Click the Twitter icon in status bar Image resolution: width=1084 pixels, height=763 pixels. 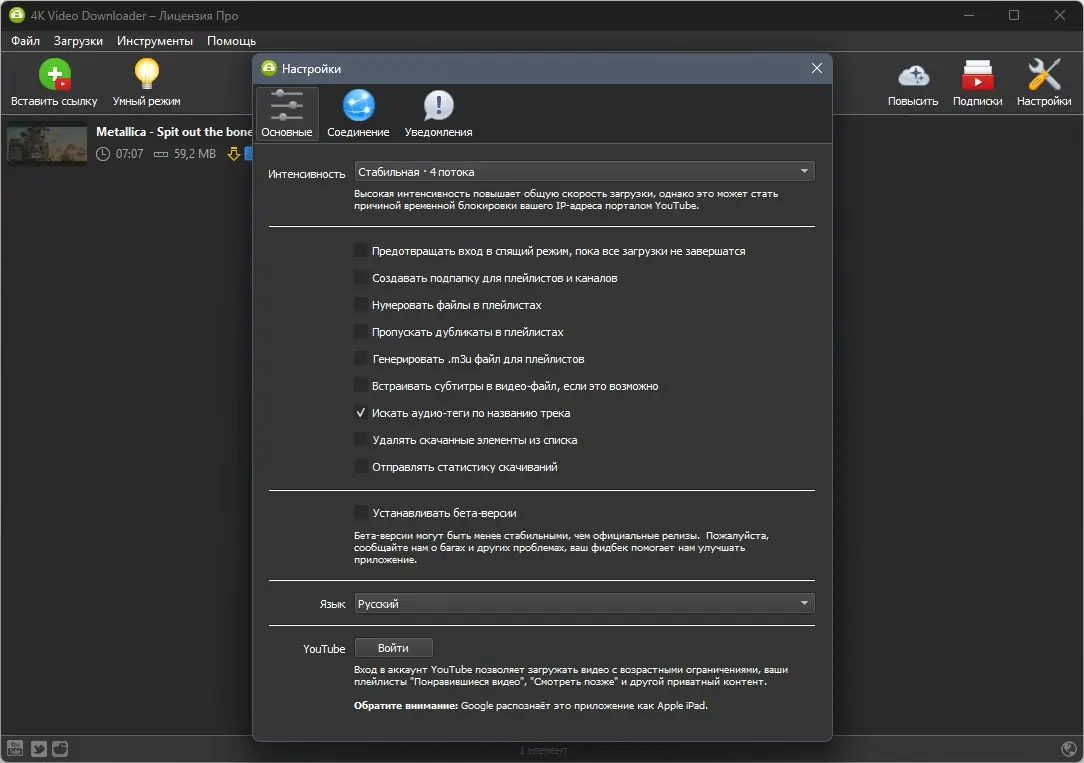coord(39,748)
